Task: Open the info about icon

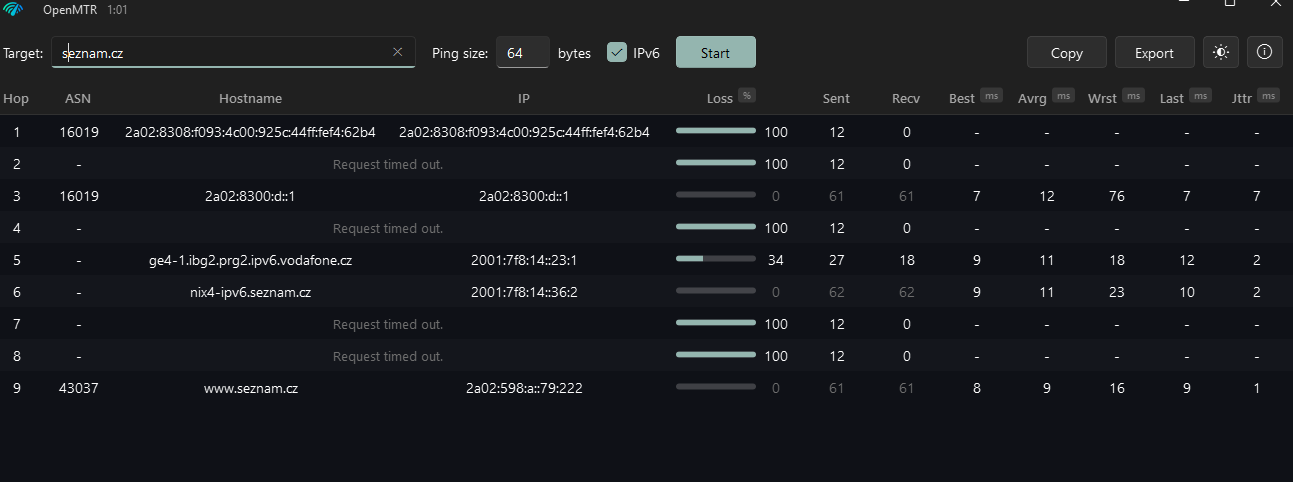Action: pos(1264,52)
